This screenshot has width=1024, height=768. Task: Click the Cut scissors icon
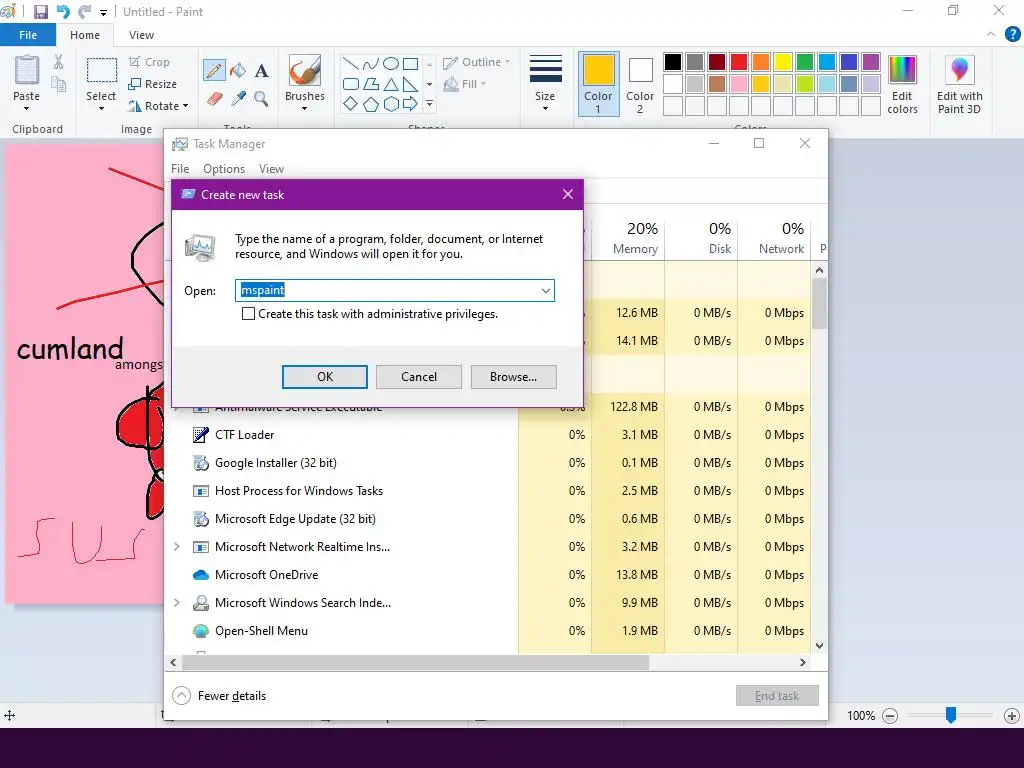(x=59, y=62)
